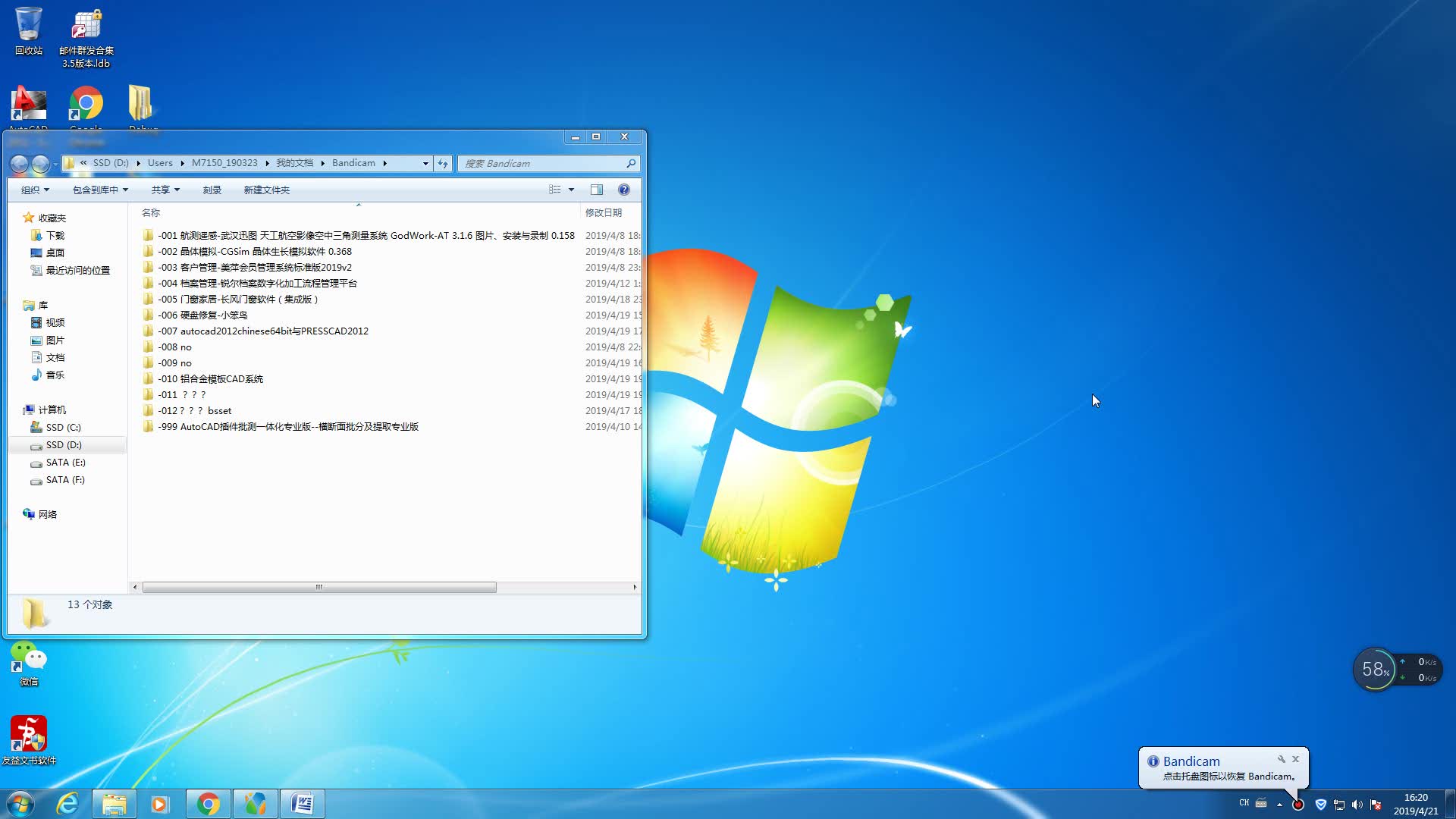Expand the arrow after Bandicam breadcrumb
The height and width of the screenshot is (819, 1456).
pos(384,163)
